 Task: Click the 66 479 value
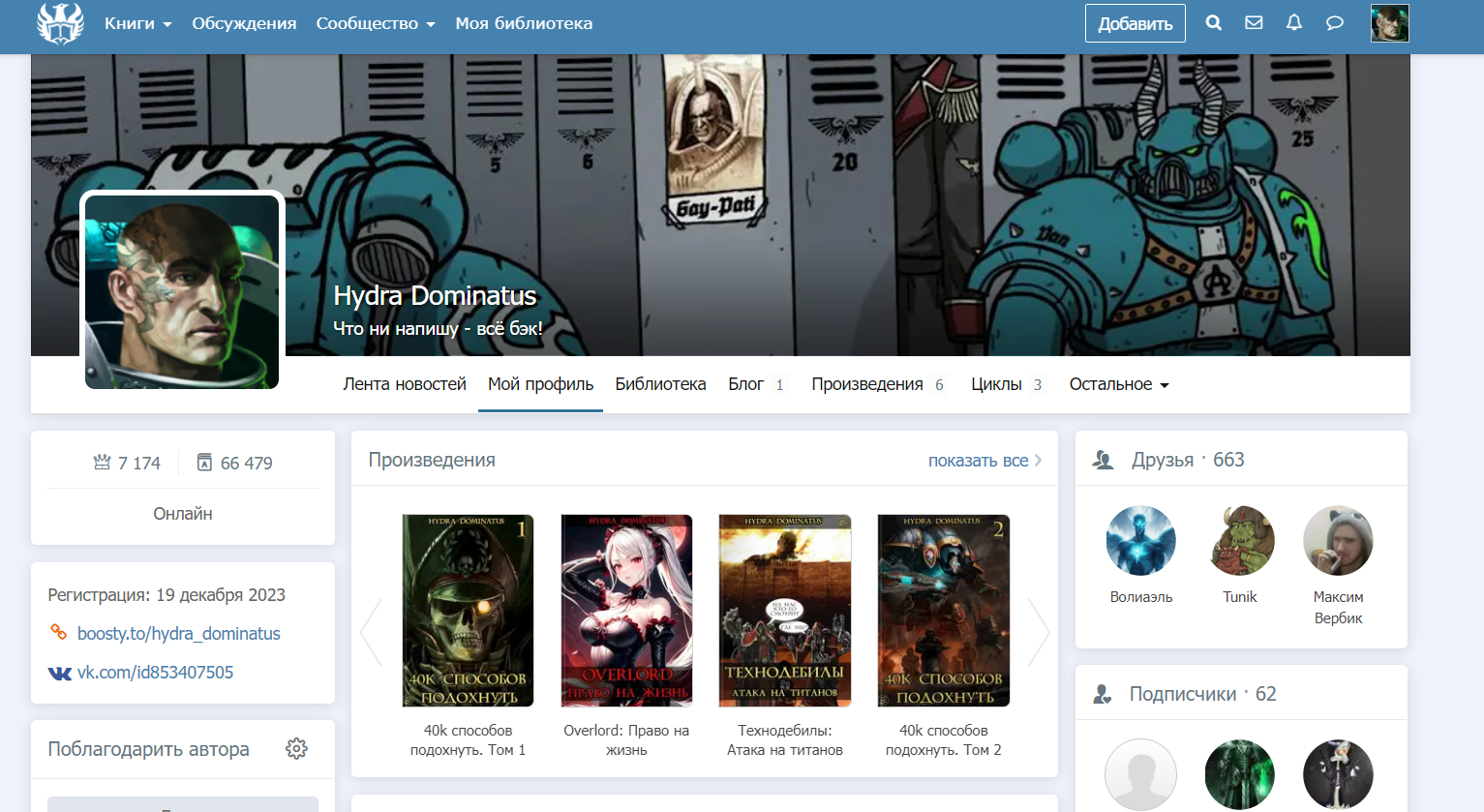click(x=246, y=463)
